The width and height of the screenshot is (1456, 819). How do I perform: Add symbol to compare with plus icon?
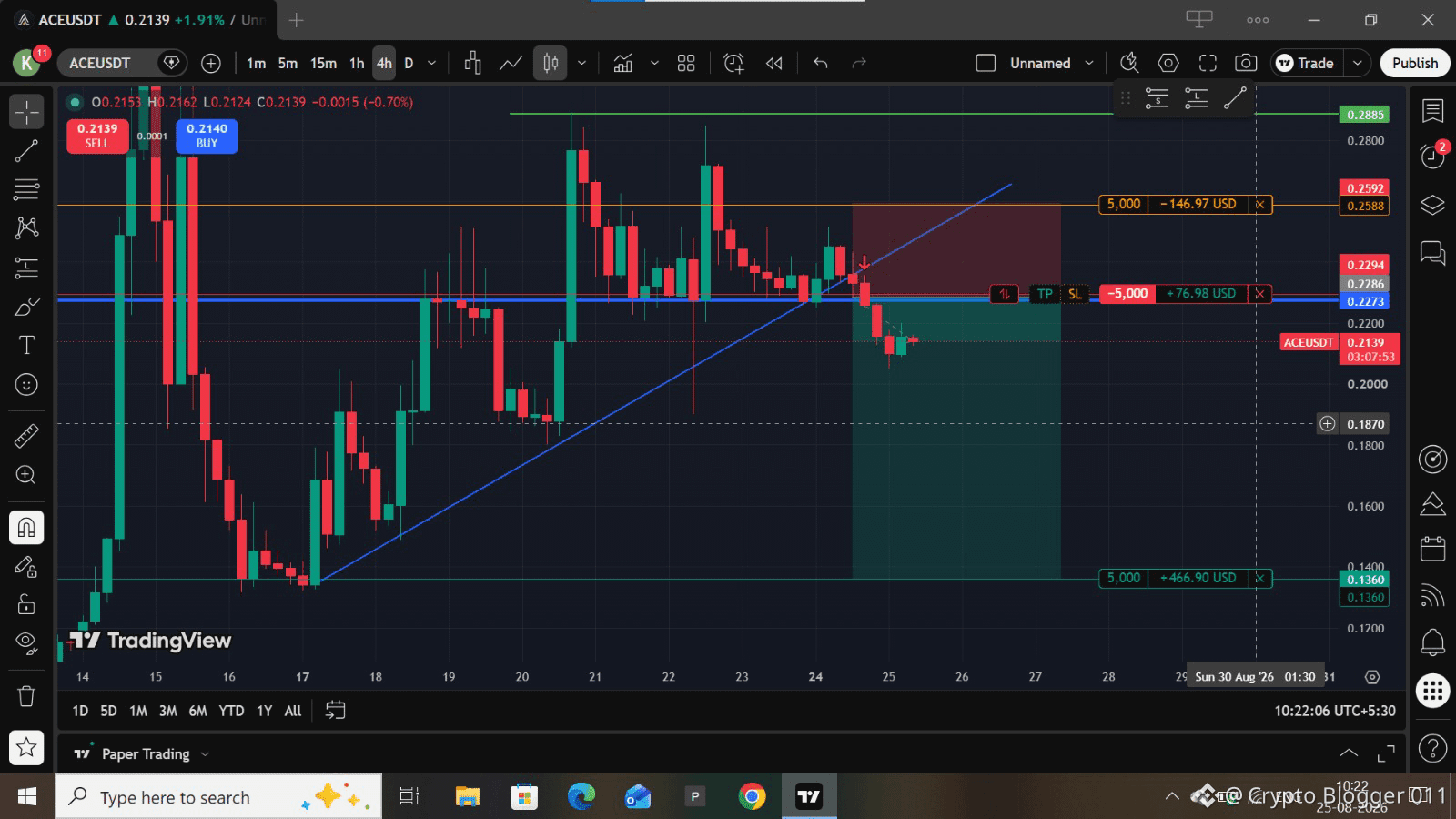coord(211,63)
